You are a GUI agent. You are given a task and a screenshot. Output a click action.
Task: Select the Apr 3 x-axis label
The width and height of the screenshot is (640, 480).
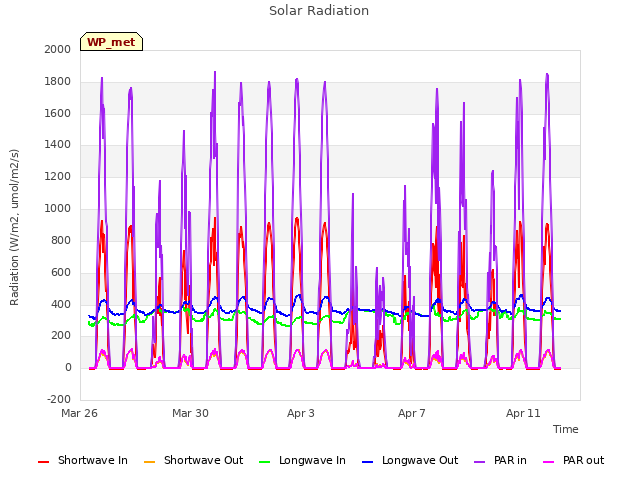click(x=301, y=413)
